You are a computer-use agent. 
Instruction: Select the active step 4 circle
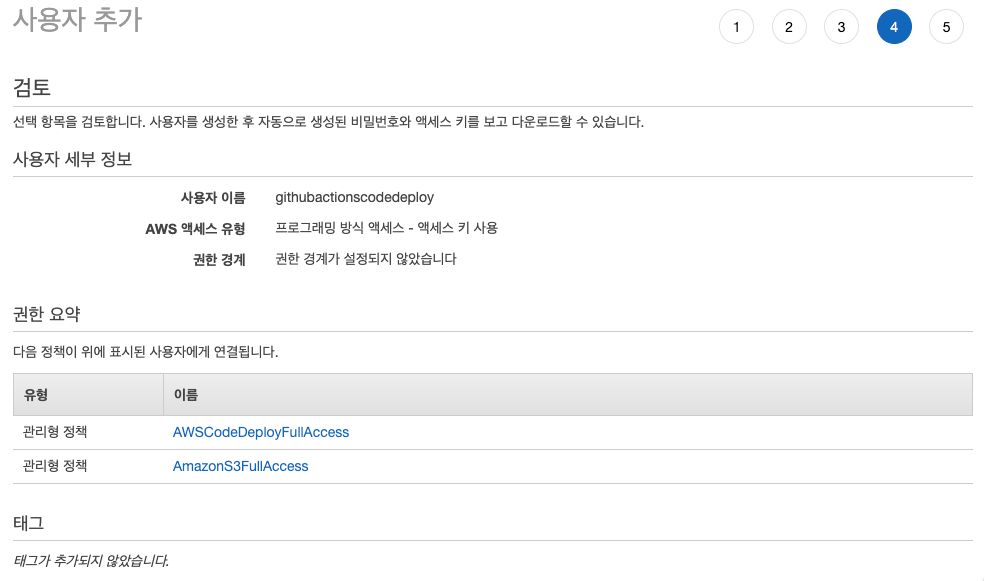894,27
